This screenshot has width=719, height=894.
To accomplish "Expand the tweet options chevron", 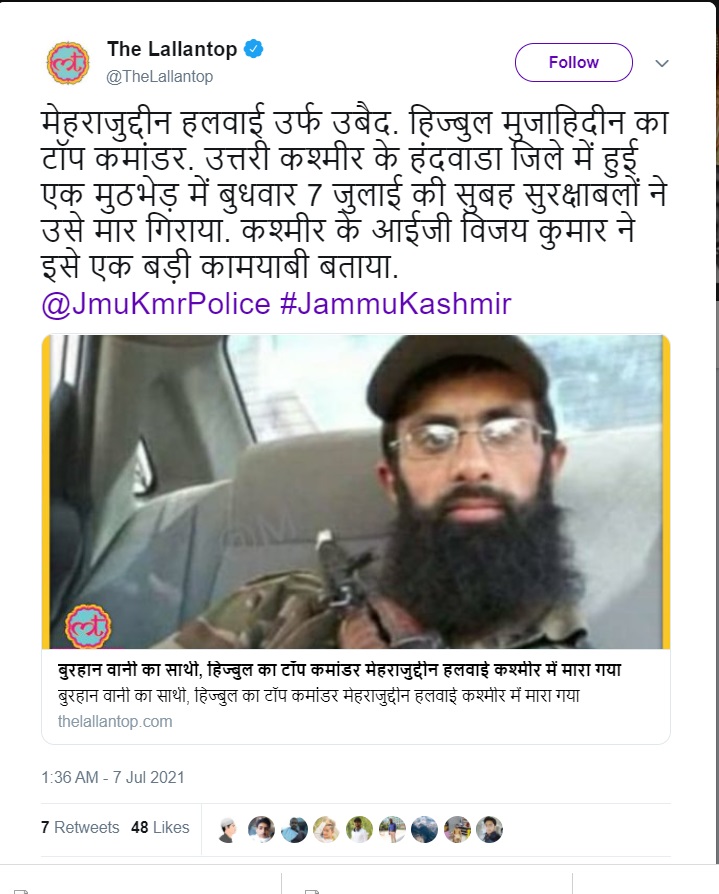I will [662, 63].
